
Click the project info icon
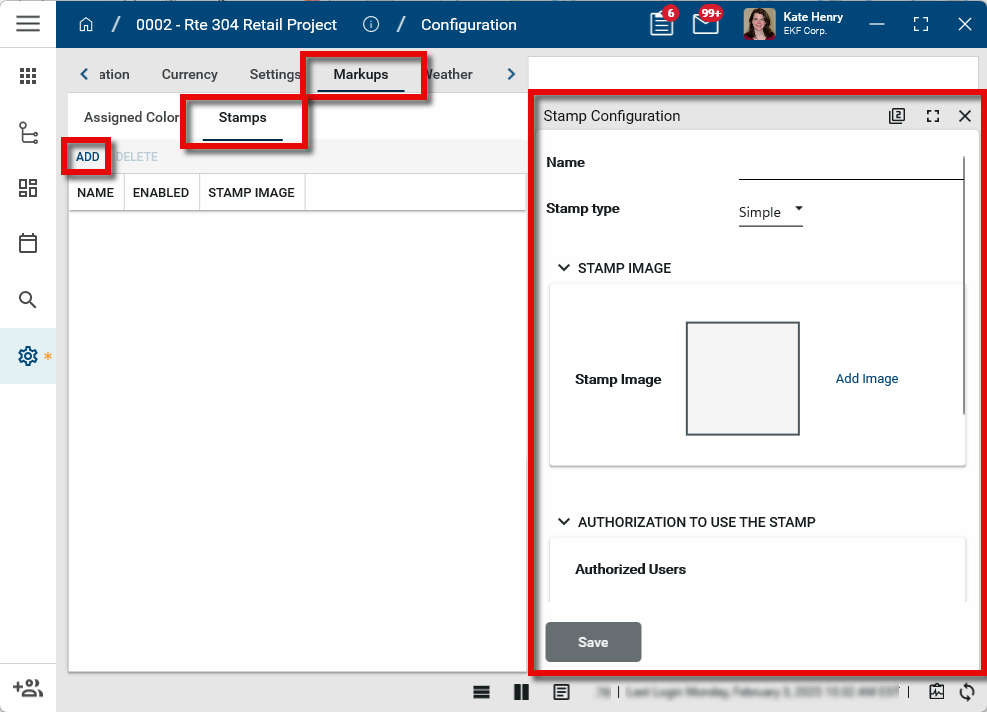371,25
